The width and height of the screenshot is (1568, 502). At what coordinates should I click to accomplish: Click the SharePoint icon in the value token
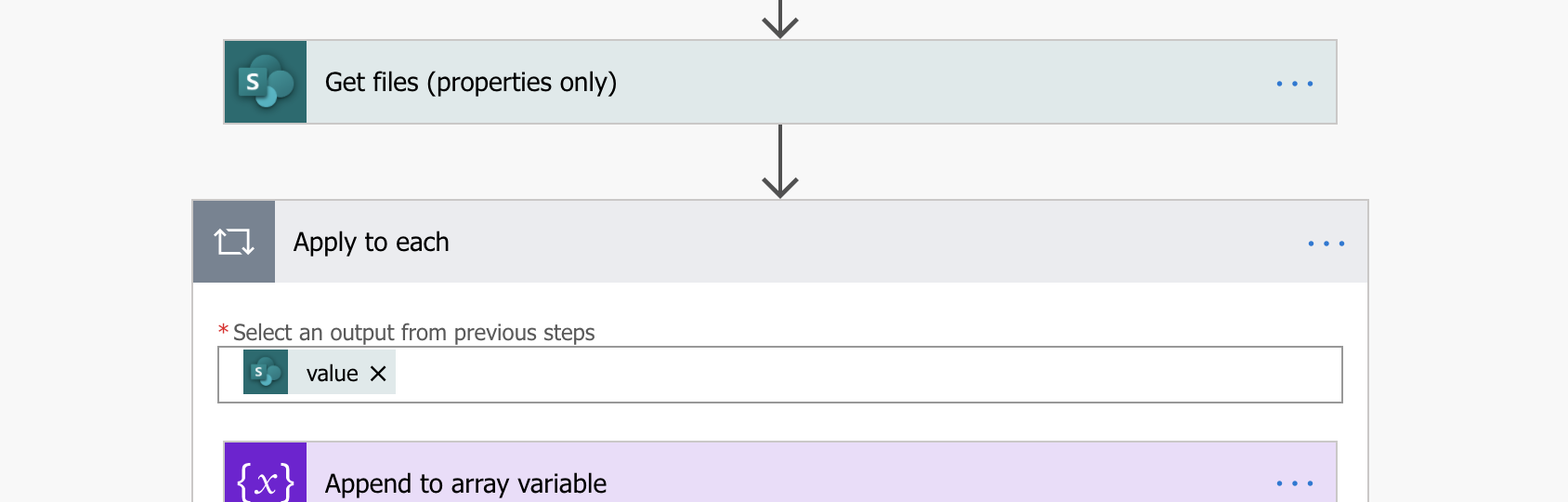coord(266,372)
